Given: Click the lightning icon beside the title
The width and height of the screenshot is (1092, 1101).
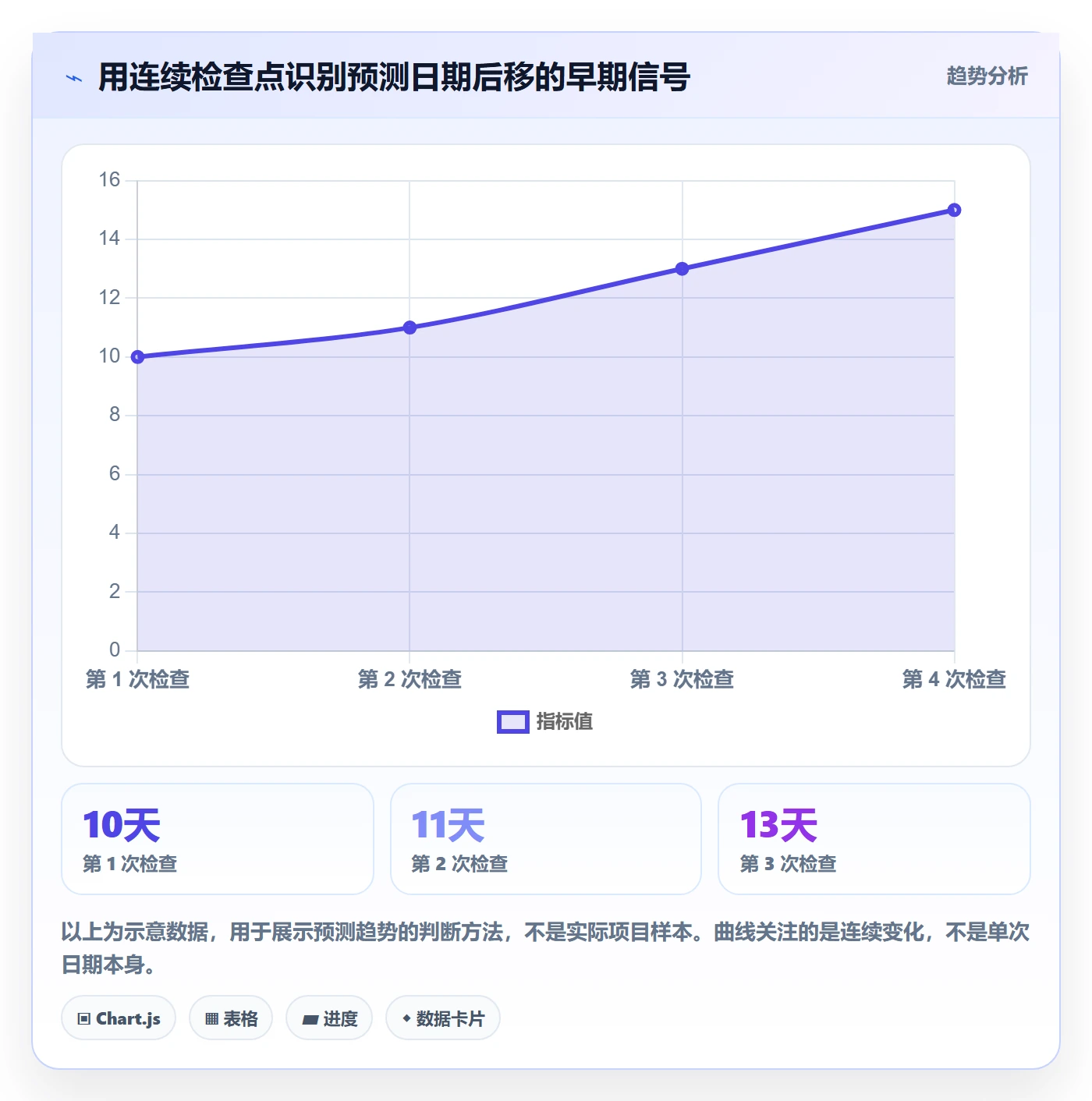Looking at the screenshot, I should point(75,78).
